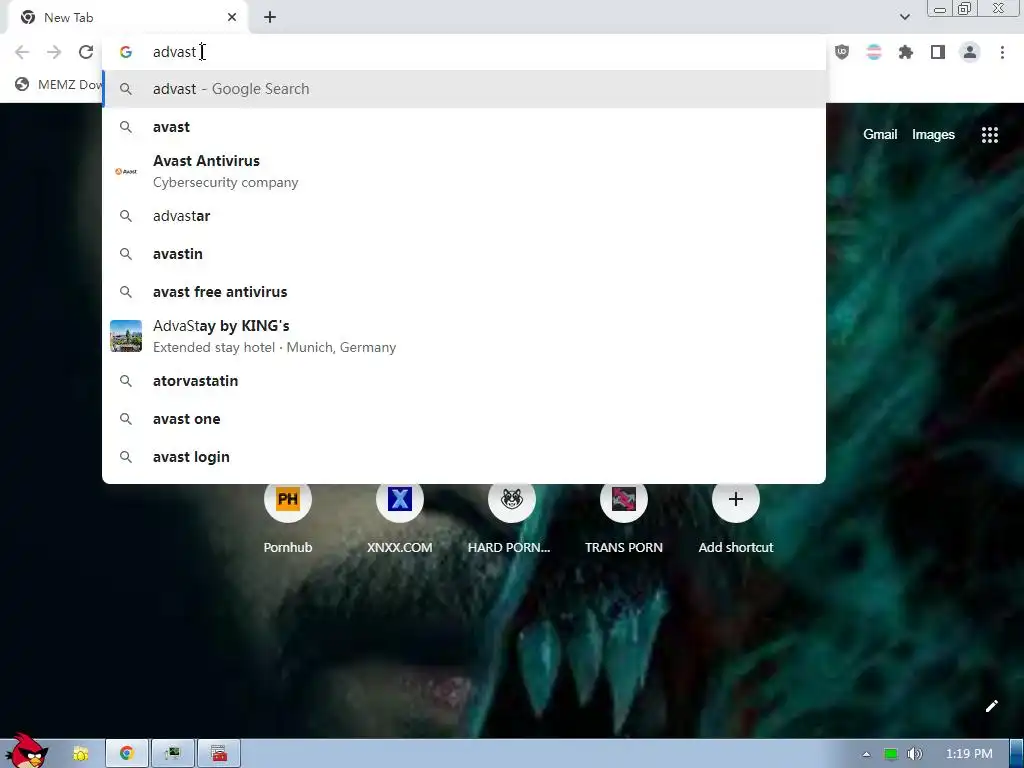The height and width of the screenshot is (768, 1024).
Task: Click the address bar containing advast
Action: click(464, 52)
